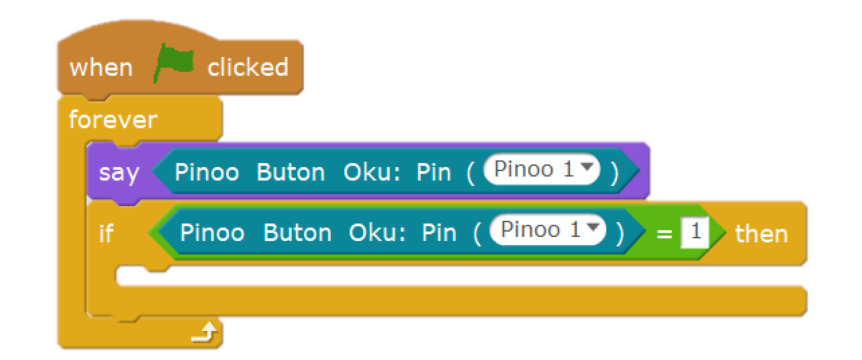Screen dimensions: 862x360
Task: Open the Pinoo 1 dropdown in if condition
Action: (547, 231)
